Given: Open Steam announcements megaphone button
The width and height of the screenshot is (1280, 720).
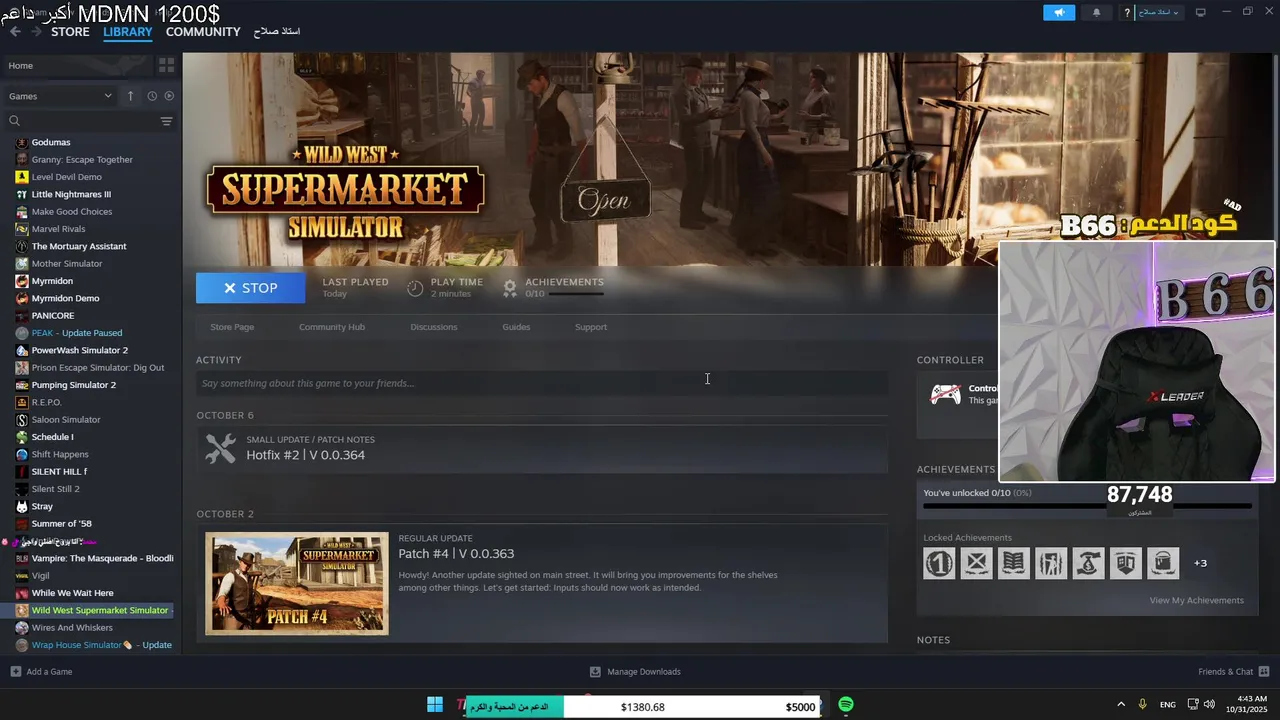Looking at the screenshot, I should 1059,13.
